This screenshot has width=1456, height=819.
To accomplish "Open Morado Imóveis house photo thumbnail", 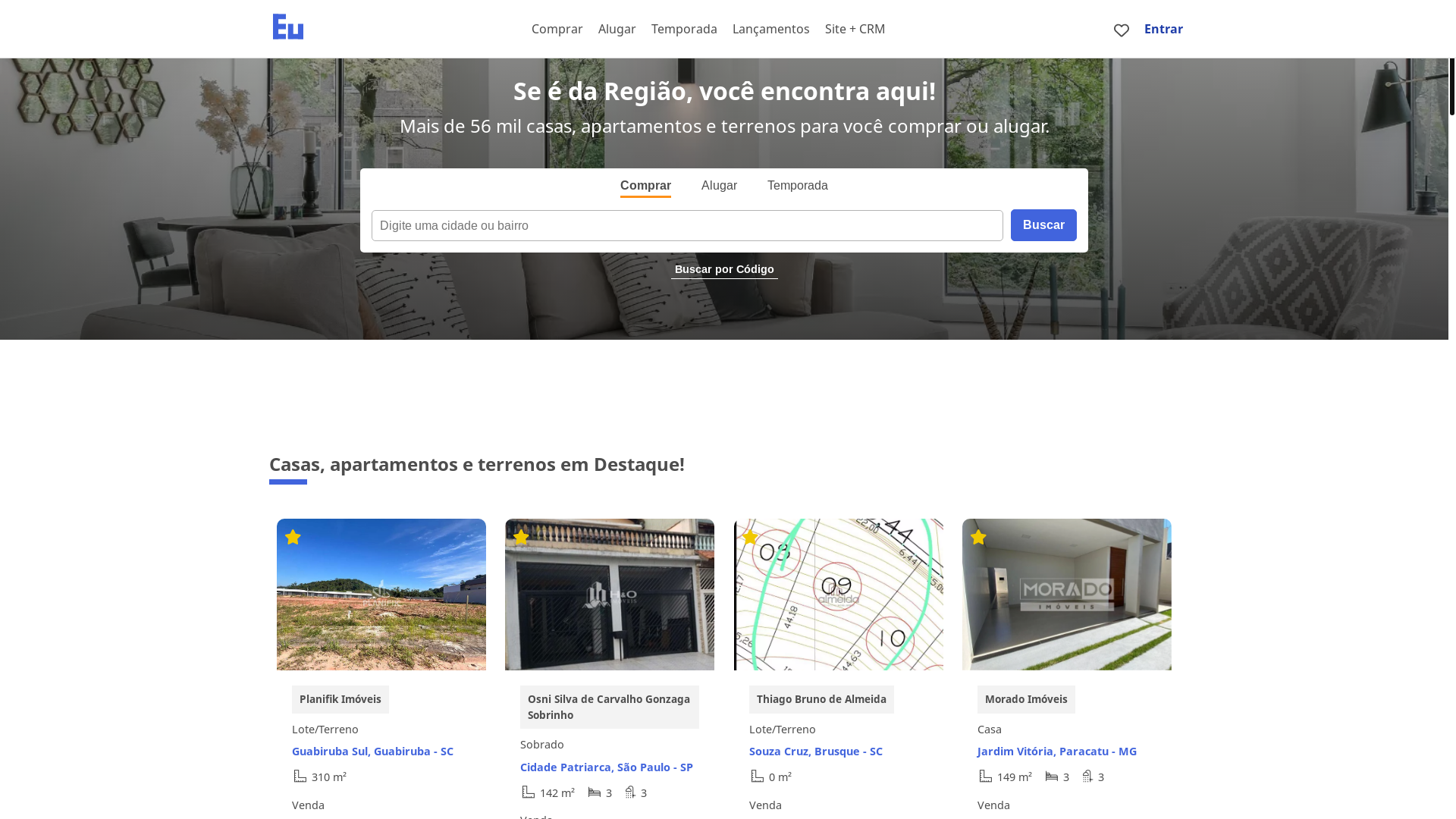I will pos(1067,595).
